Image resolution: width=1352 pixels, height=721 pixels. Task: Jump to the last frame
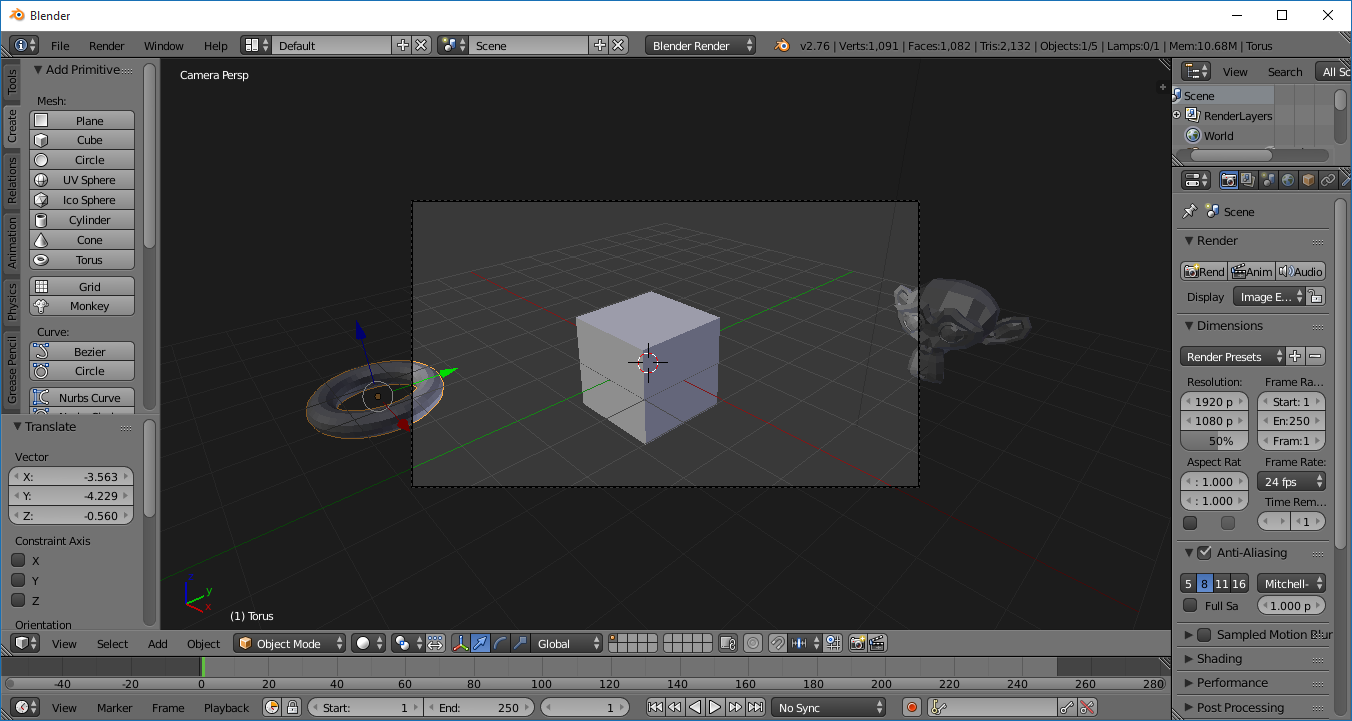(x=755, y=707)
